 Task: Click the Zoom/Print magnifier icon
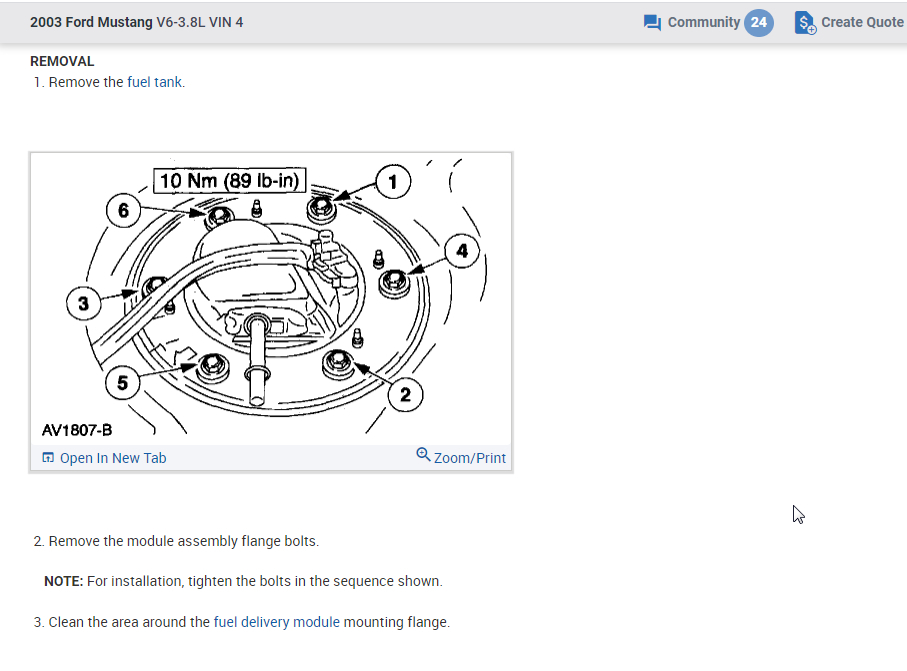pyautogui.click(x=424, y=456)
